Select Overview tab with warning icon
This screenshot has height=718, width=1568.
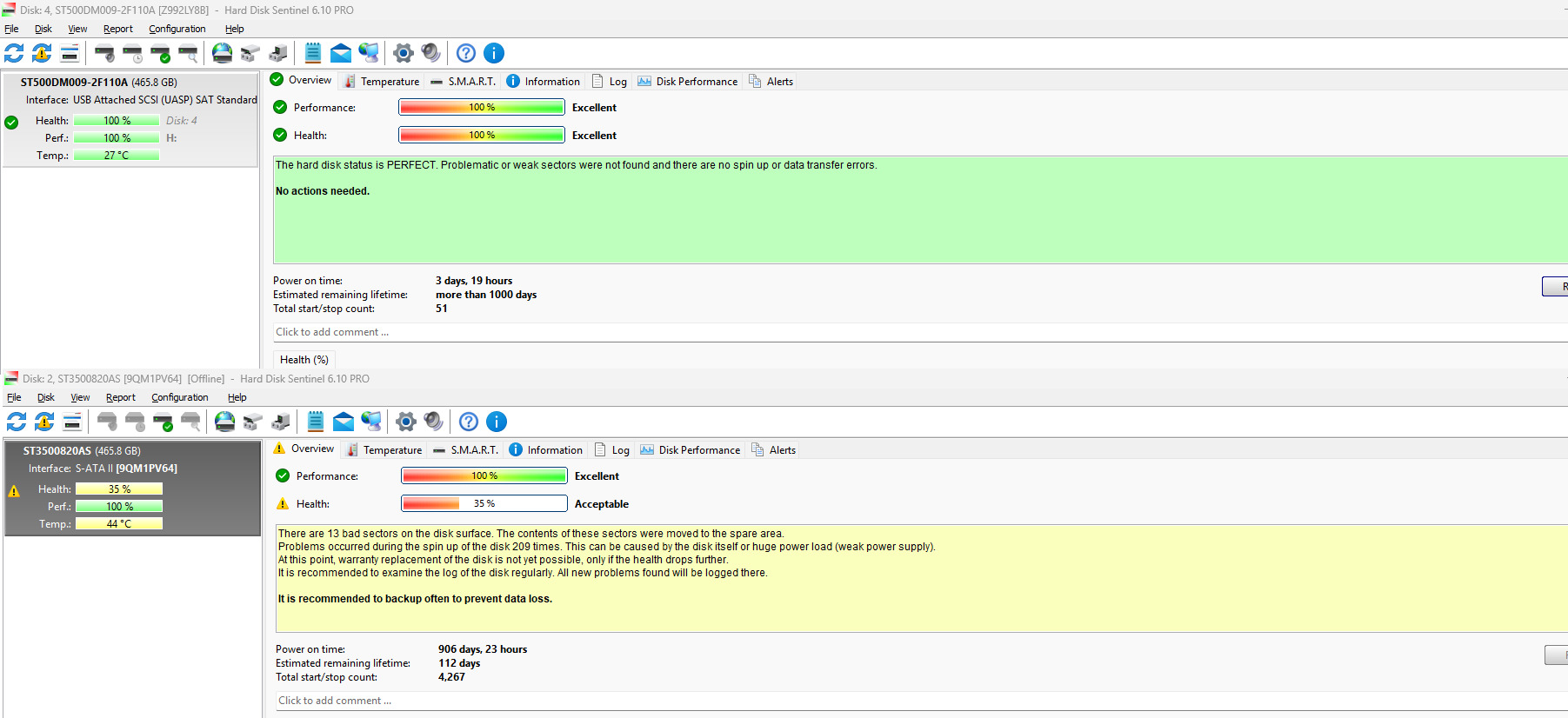coord(304,449)
